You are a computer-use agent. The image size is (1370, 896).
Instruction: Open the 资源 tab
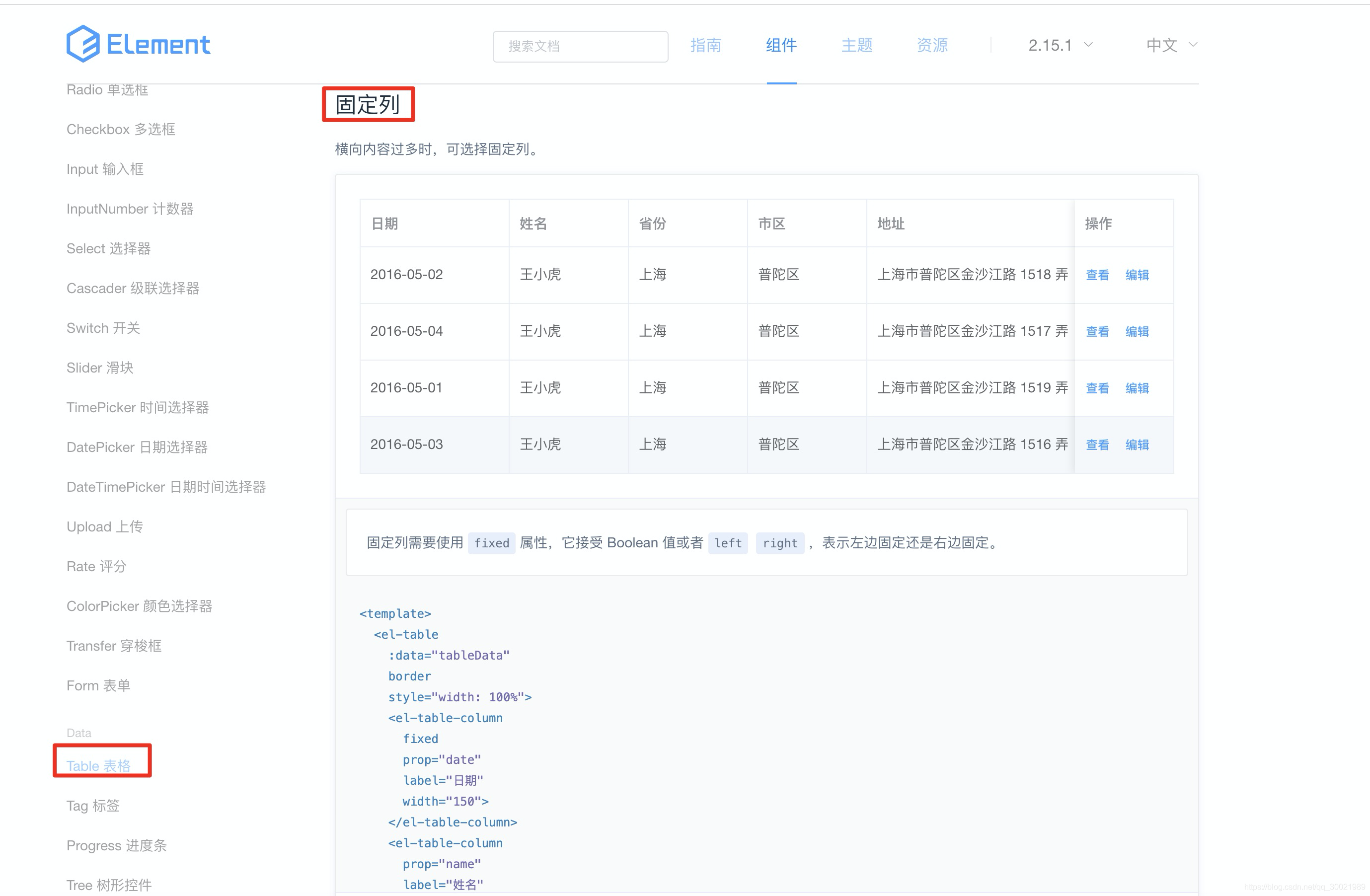932,45
